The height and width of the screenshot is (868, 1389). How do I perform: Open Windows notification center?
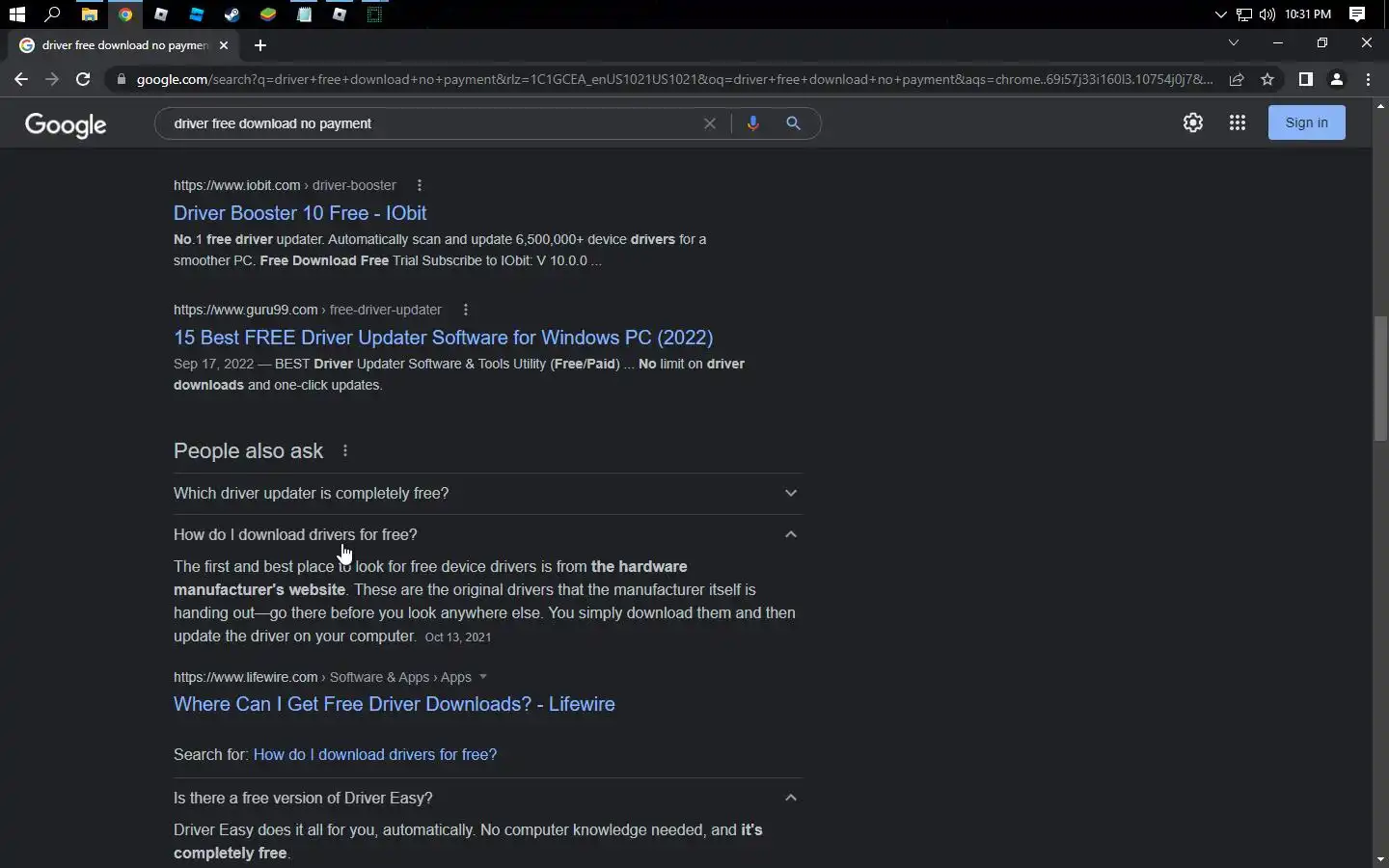click(x=1357, y=14)
